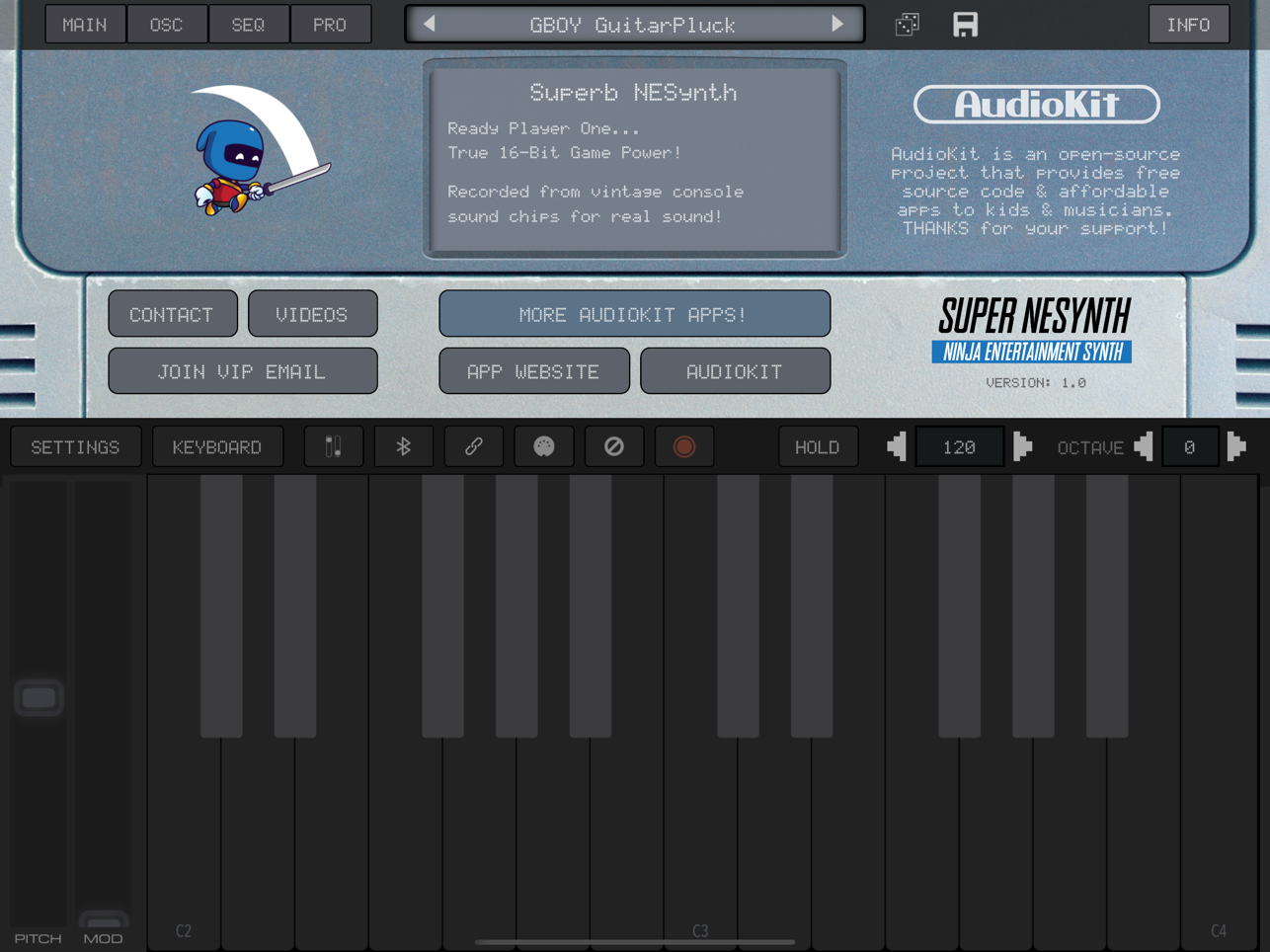Go to next preset arrow
This screenshot has width=1270, height=952.
click(x=837, y=25)
